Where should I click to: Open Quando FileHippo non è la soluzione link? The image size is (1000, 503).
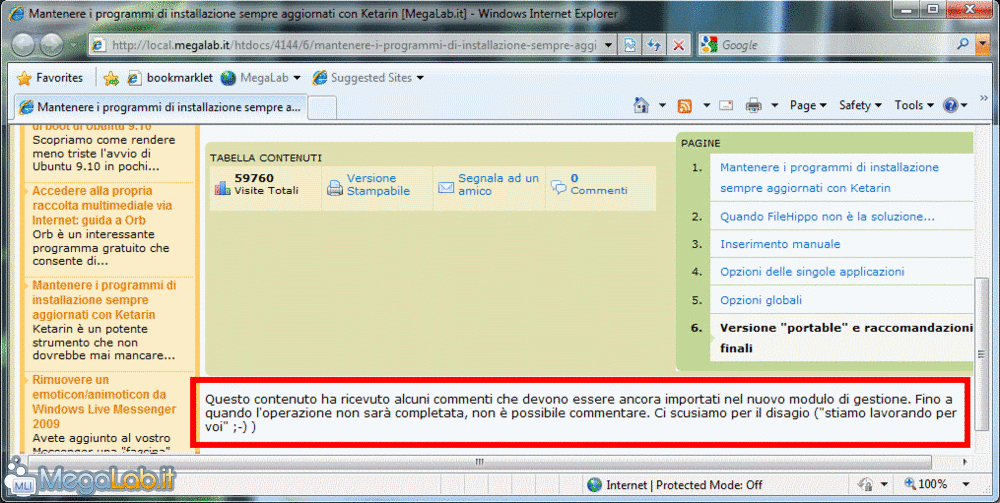827,217
